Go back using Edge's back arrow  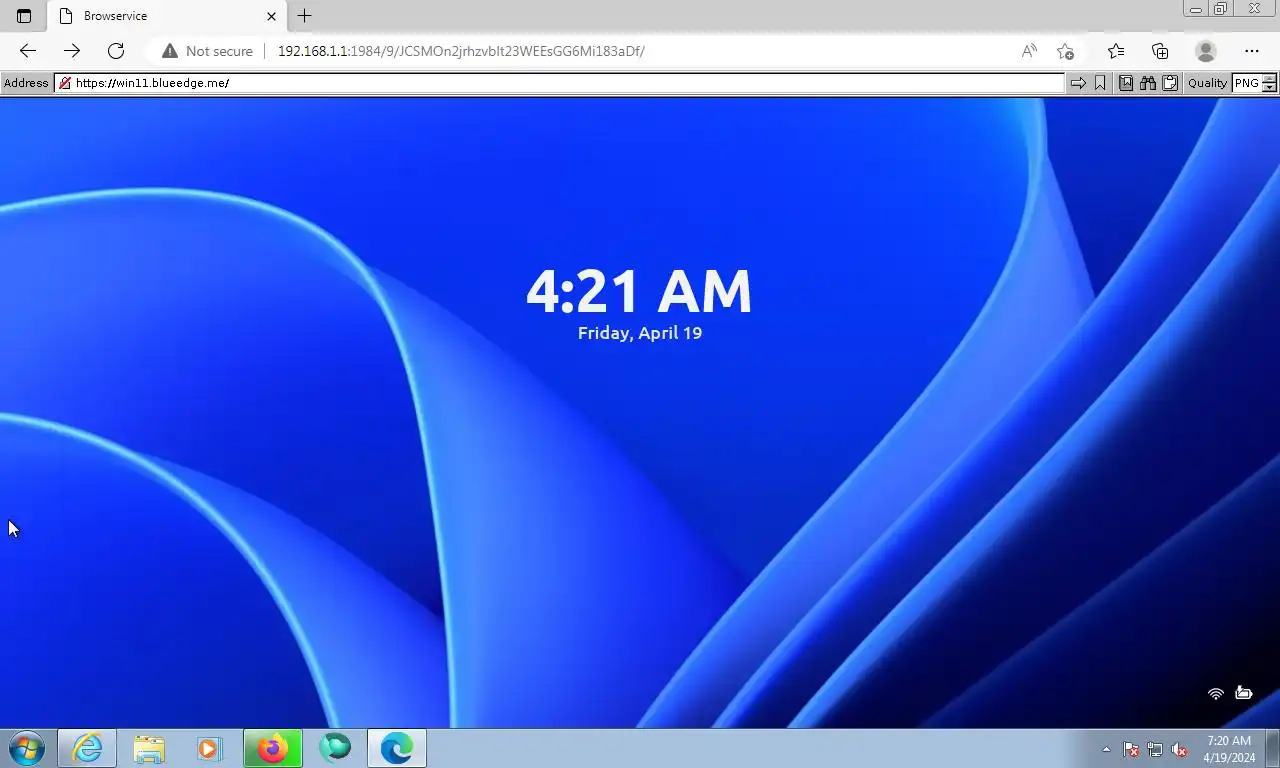click(28, 51)
